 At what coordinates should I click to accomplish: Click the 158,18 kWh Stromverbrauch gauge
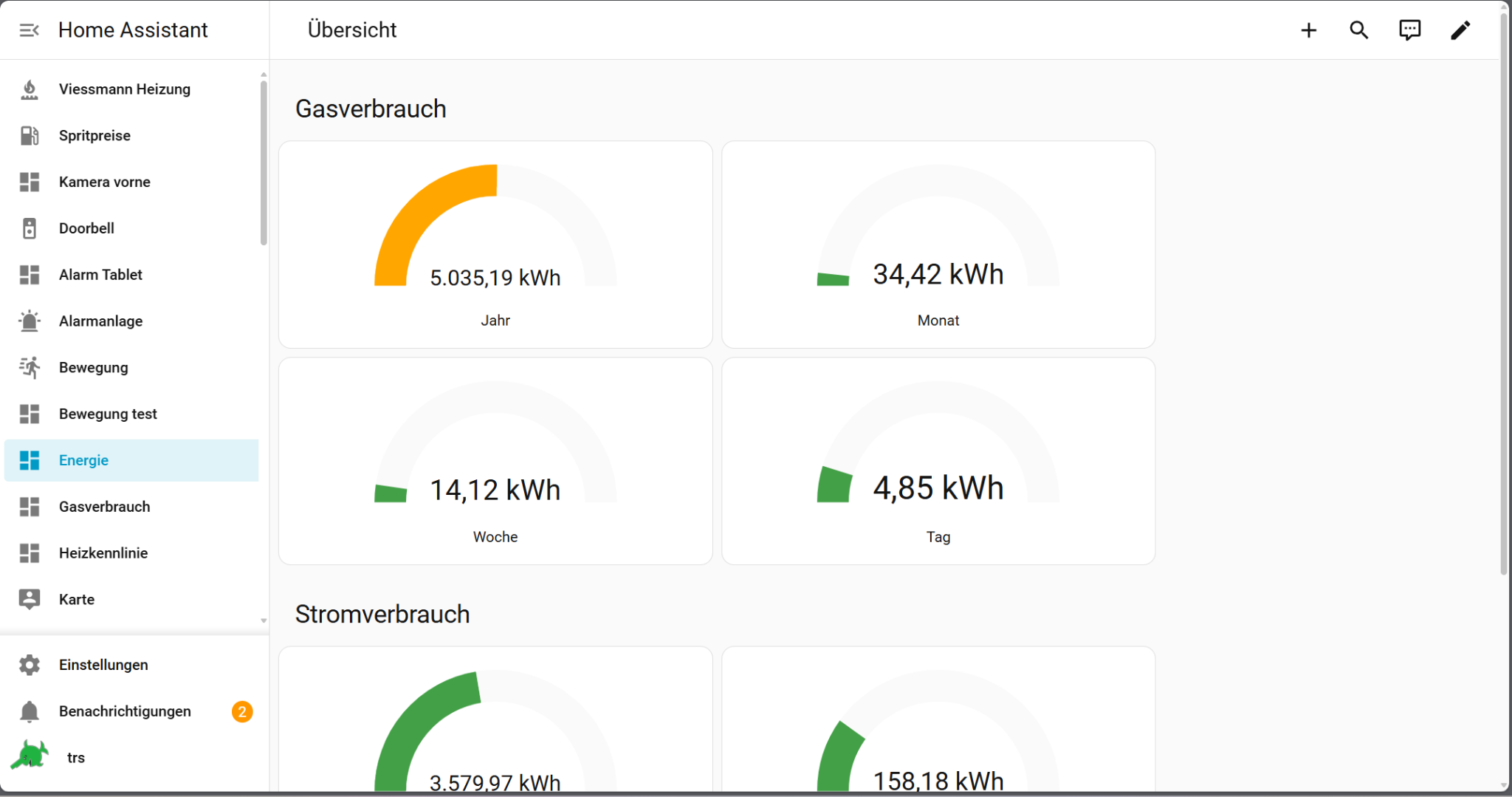tap(938, 720)
